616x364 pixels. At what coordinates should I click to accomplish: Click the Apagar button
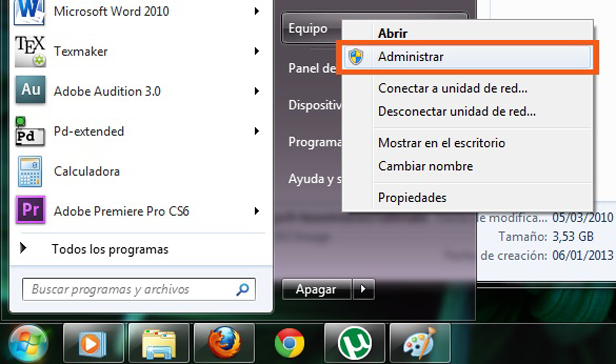(x=317, y=289)
